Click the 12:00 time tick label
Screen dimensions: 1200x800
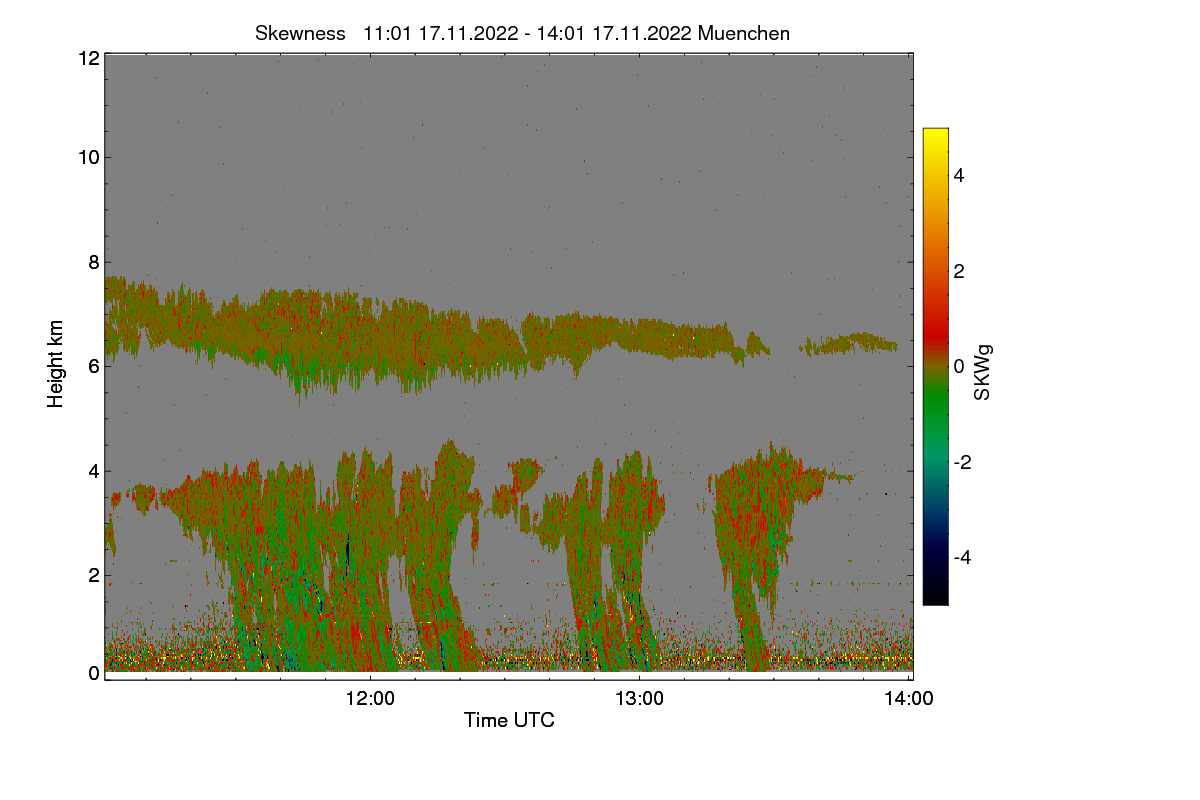point(371,699)
